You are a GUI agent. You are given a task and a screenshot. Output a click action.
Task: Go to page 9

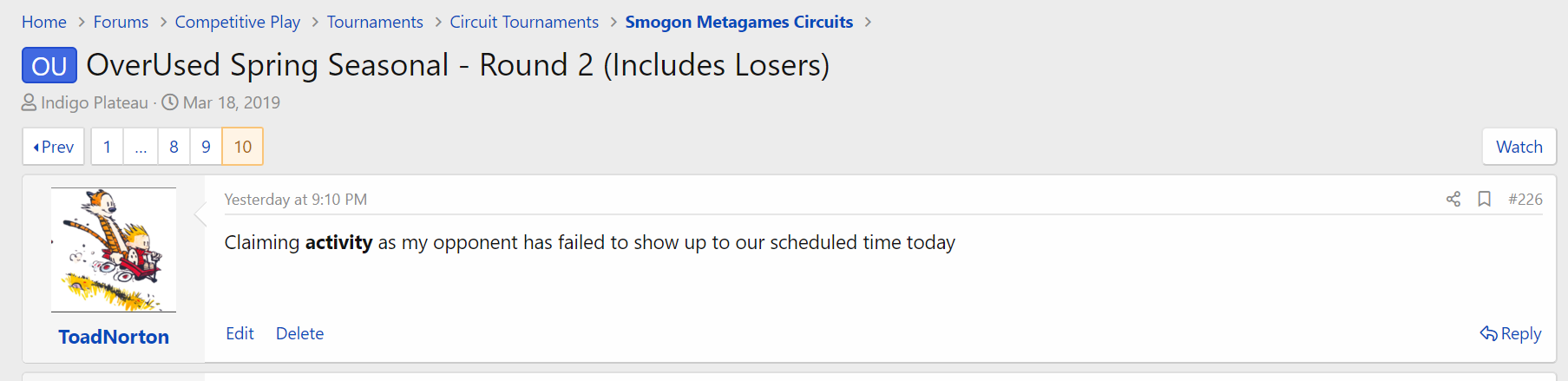point(206,147)
